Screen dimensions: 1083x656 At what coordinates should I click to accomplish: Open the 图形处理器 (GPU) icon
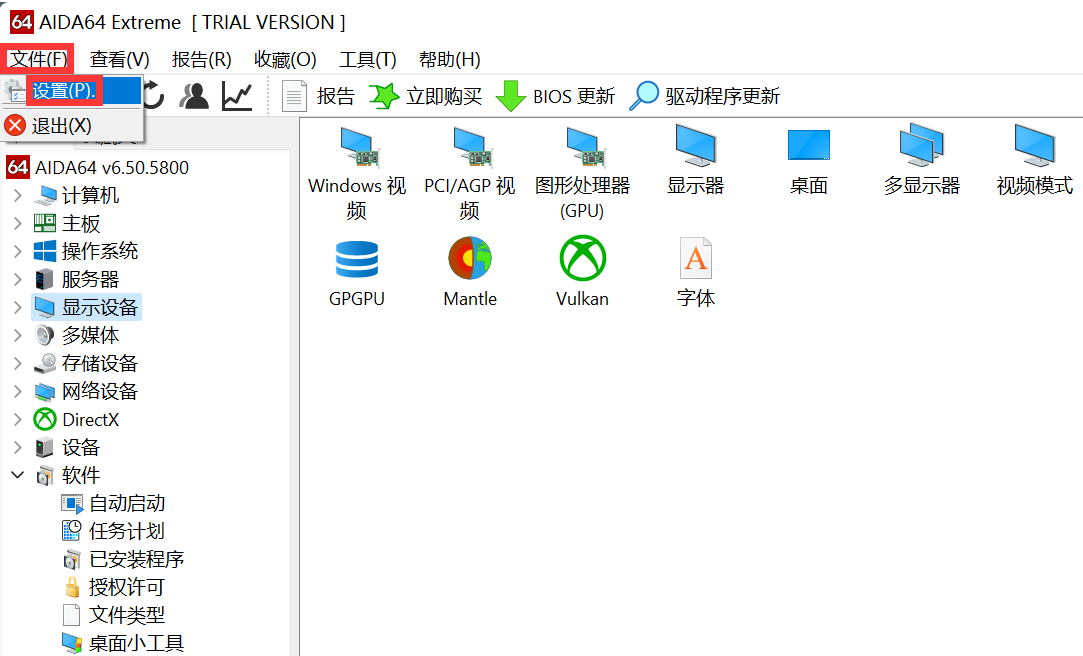coord(582,148)
